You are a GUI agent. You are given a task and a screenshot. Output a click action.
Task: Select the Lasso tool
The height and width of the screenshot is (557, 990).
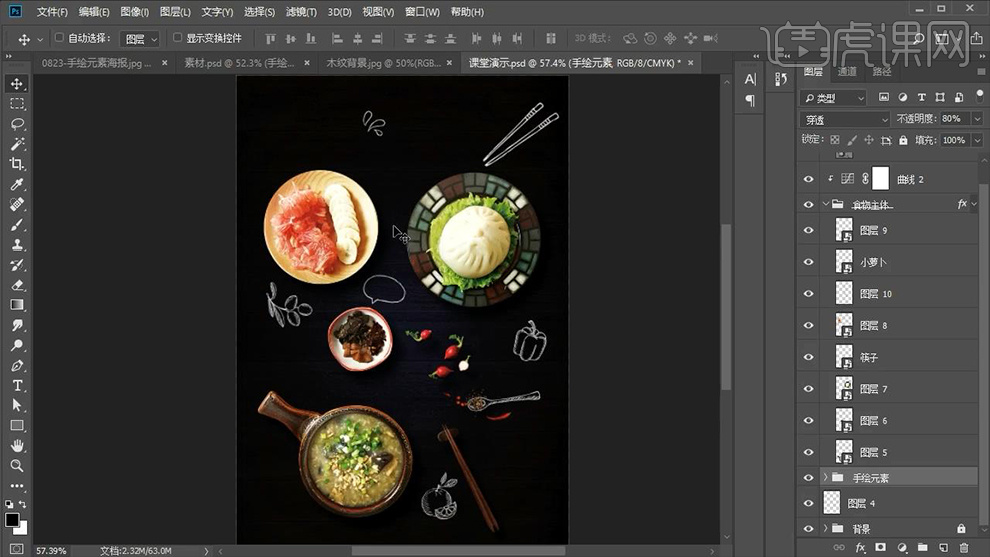[17, 124]
